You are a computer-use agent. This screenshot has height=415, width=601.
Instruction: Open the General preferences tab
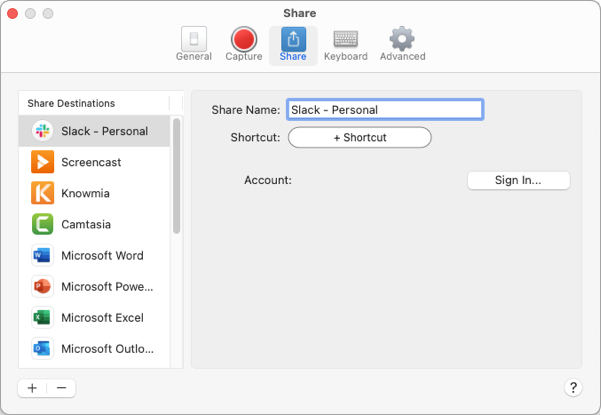coord(194,44)
